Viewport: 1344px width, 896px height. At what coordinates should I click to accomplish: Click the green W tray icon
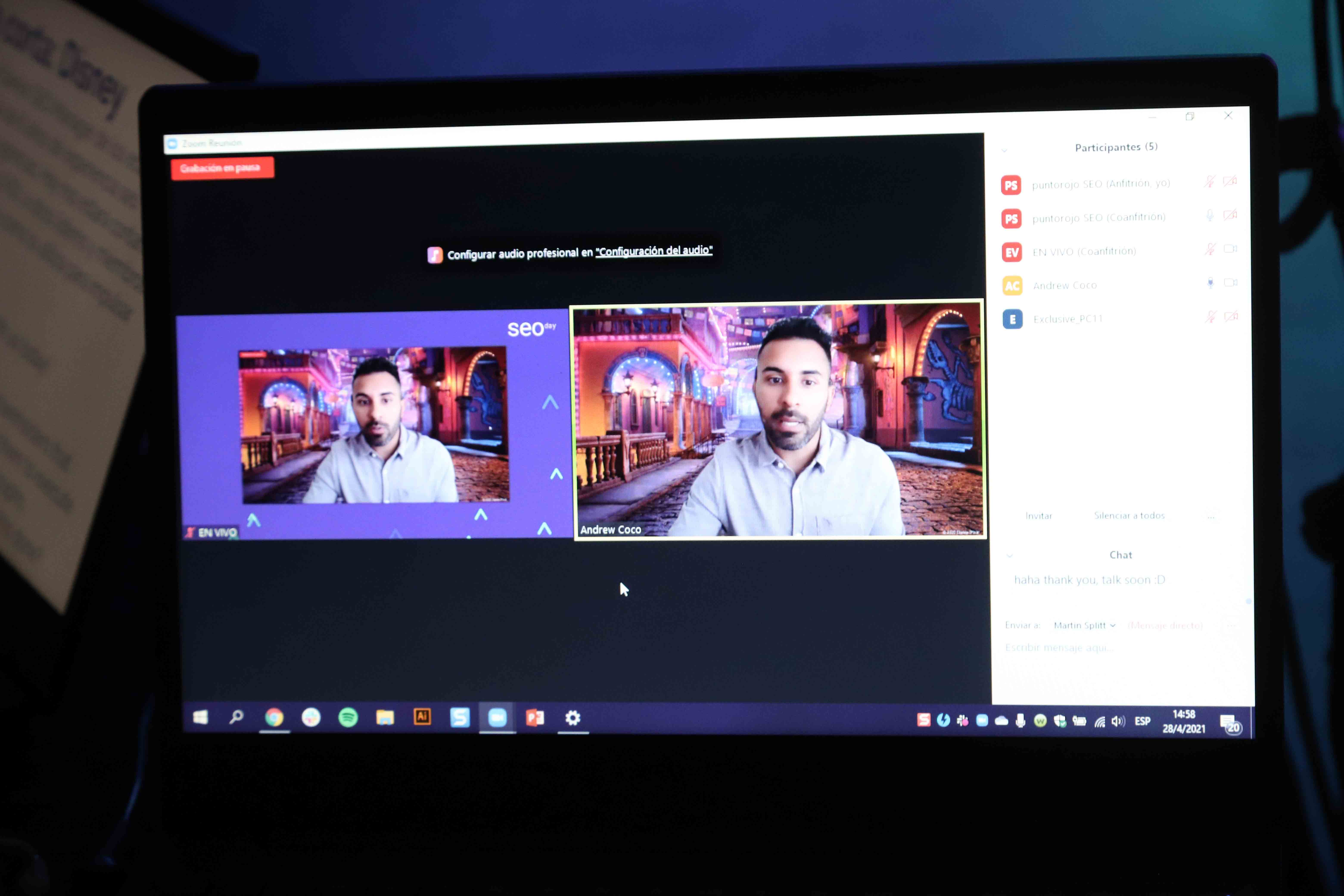click(1040, 721)
